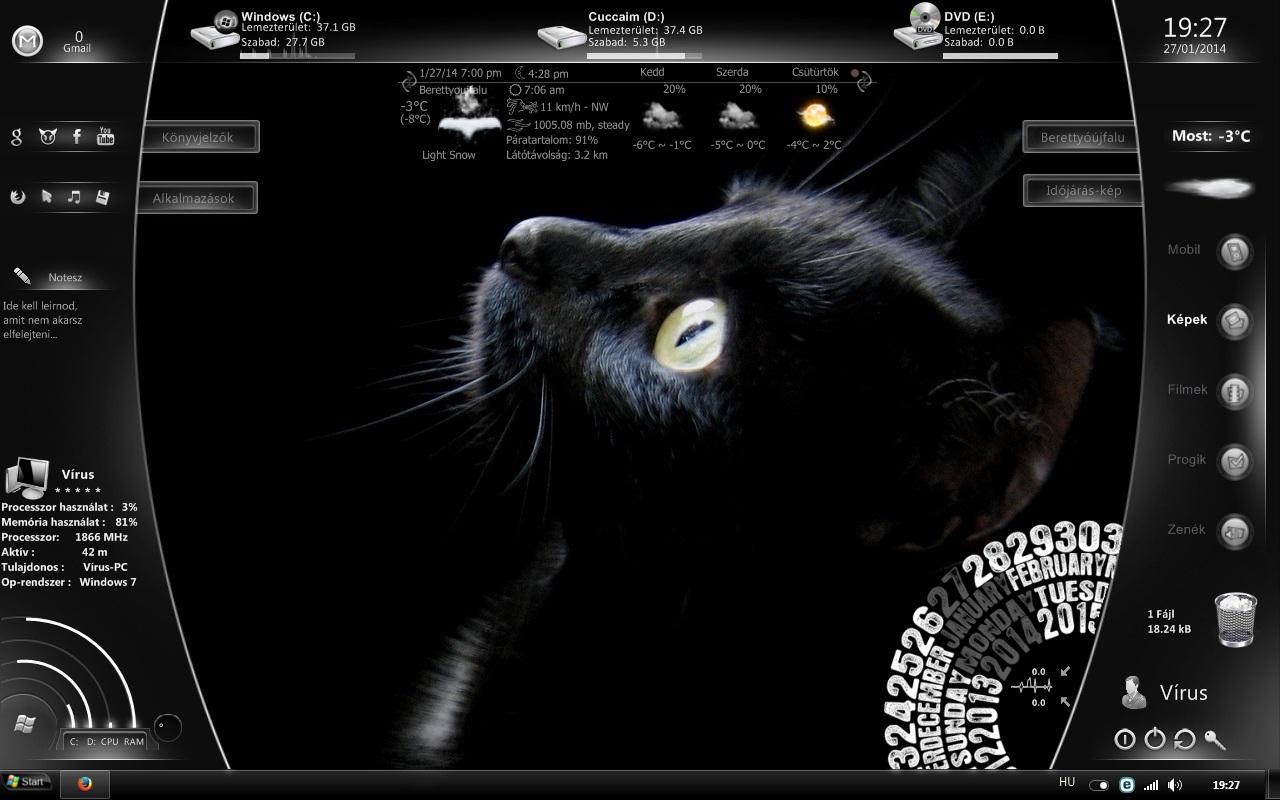Image resolution: width=1280 pixels, height=800 pixels.
Task: Click the "Op-rendszer : Windows 7" line
Action: click(x=69, y=582)
